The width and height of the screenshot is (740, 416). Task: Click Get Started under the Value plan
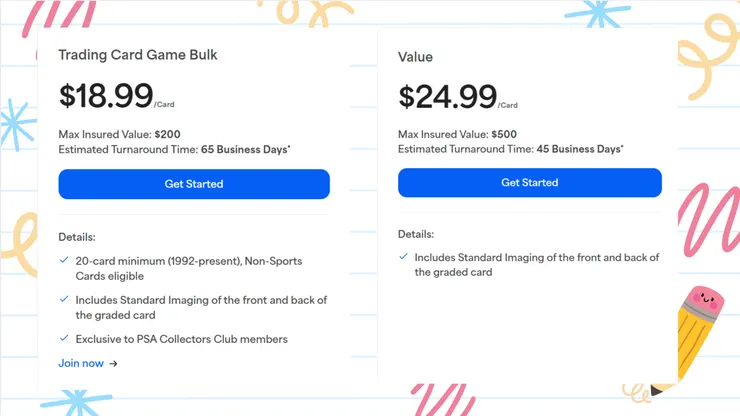point(529,183)
